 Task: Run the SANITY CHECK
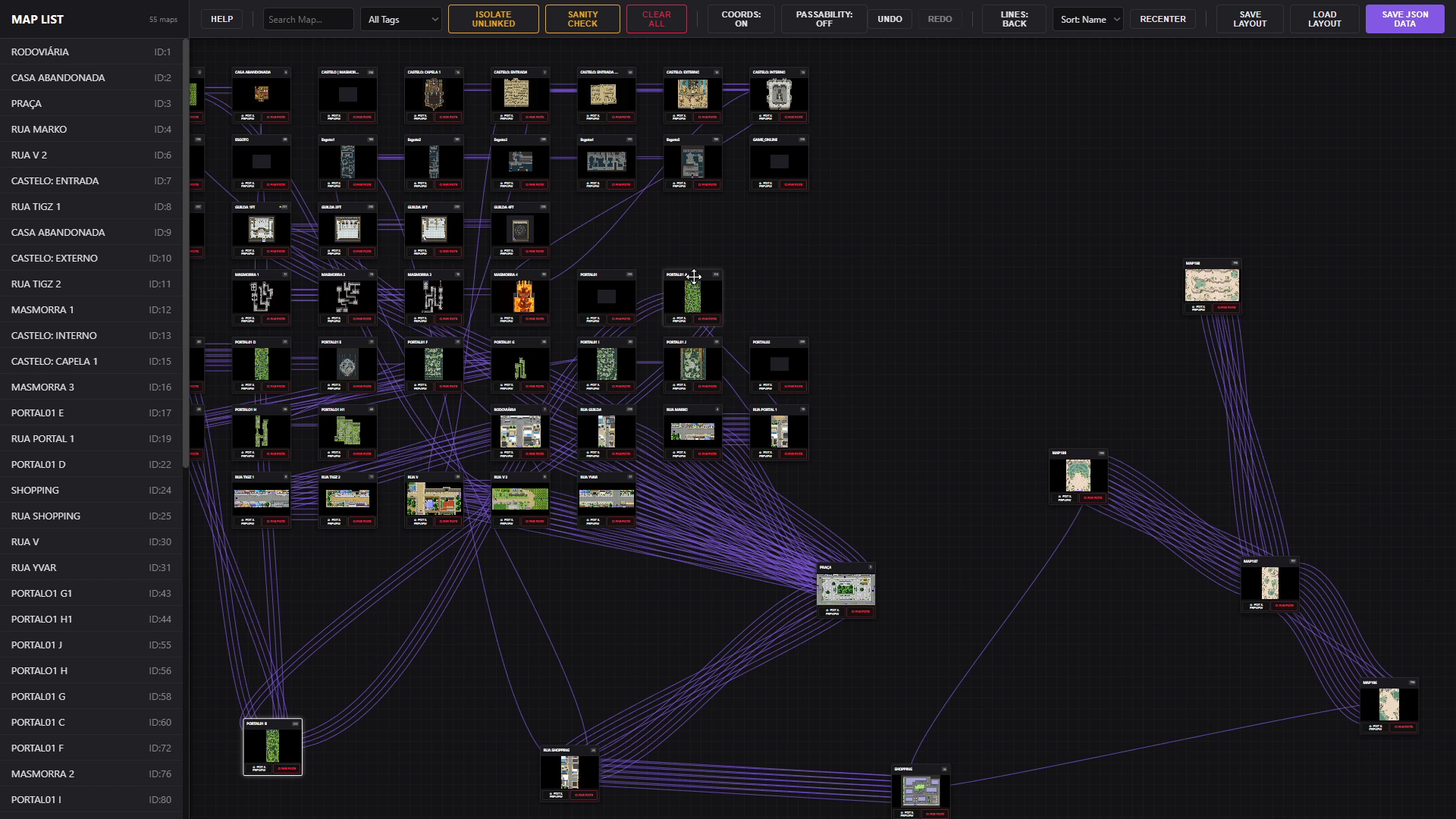(582, 19)
